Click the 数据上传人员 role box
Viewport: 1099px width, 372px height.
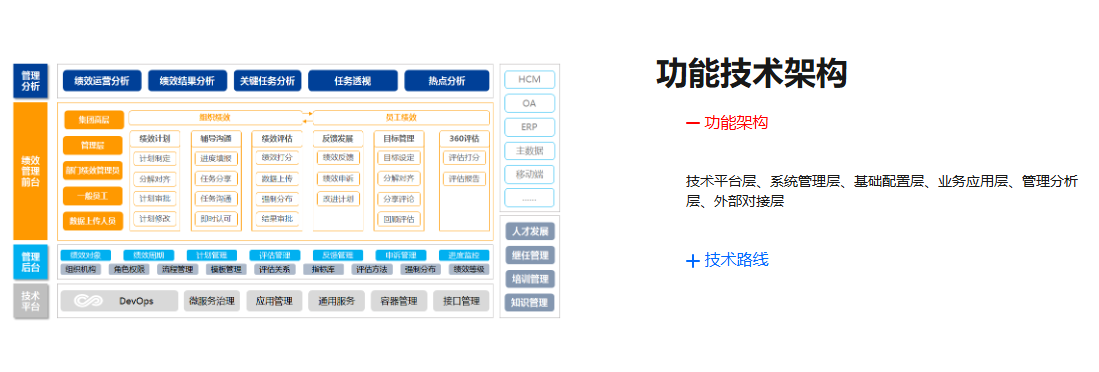point(93,221)
